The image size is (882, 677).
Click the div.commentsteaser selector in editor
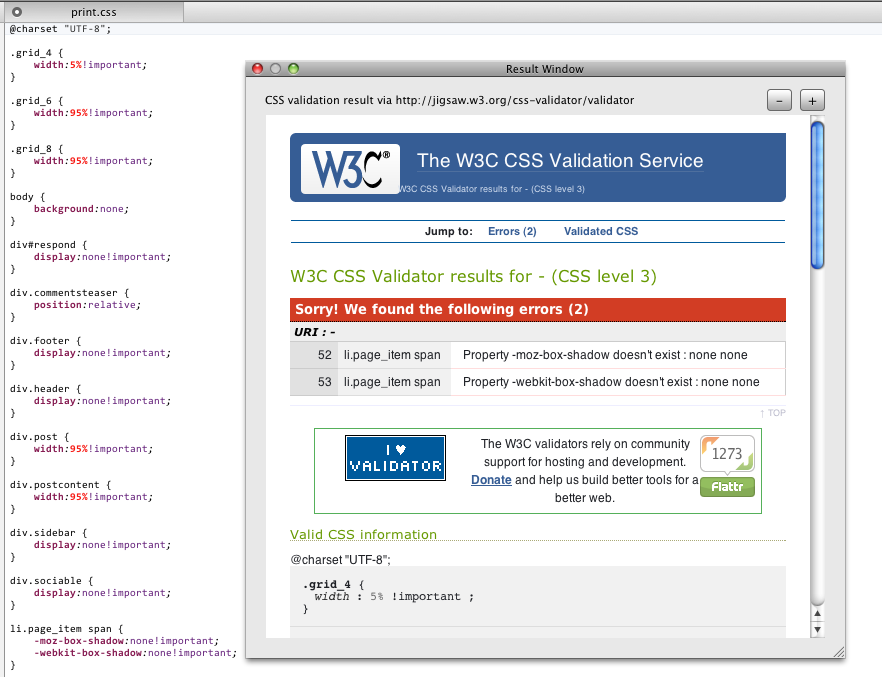[x=69, y=292]
